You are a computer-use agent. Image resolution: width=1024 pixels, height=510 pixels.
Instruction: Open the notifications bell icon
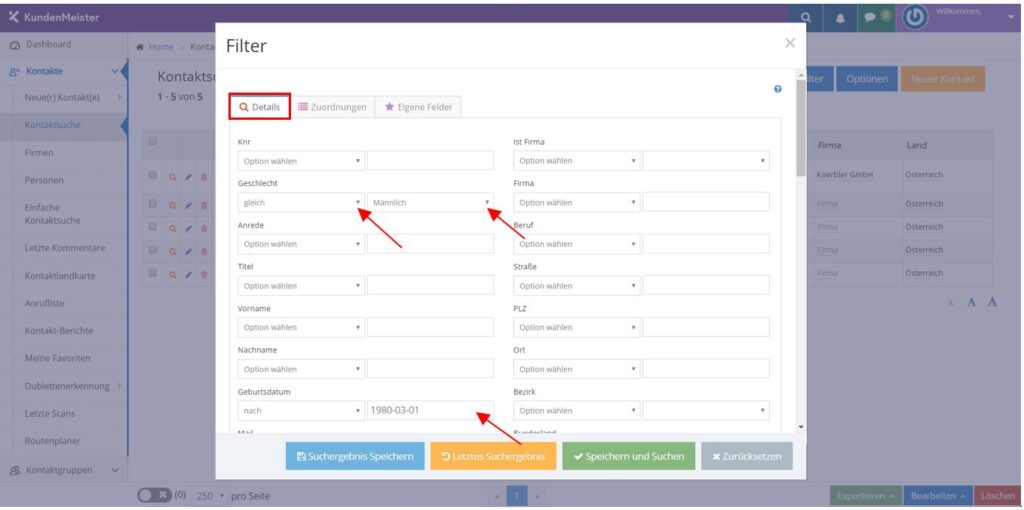pyautogui.click(x=840, y=18)
